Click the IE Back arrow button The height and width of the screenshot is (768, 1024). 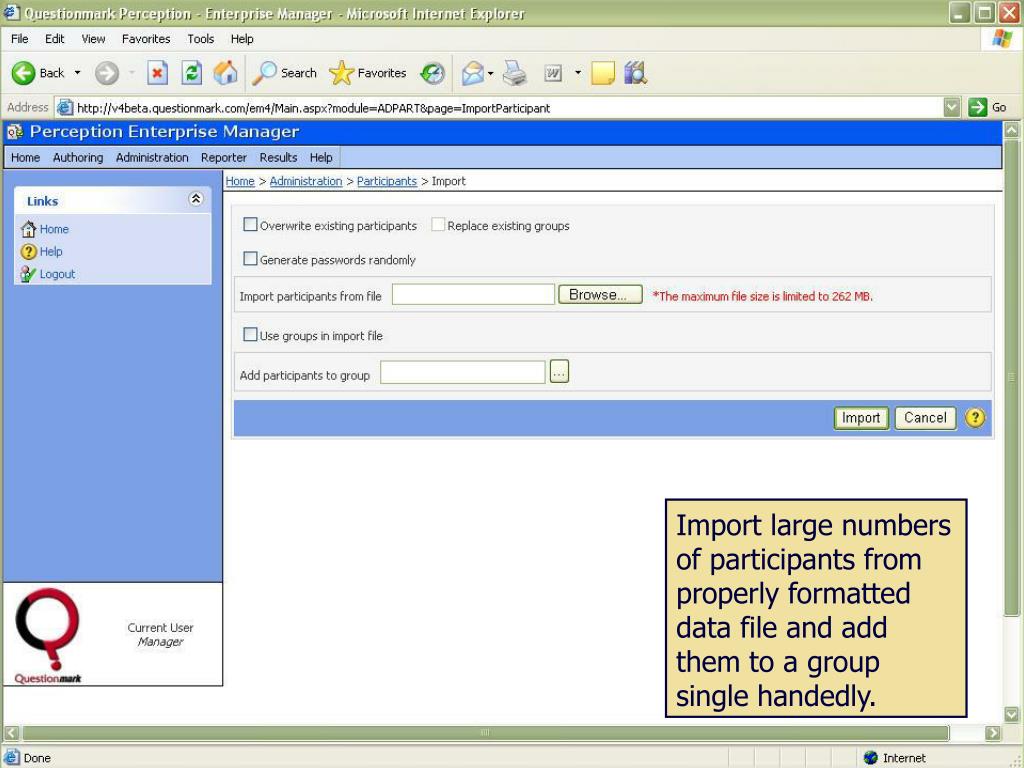tap(24, 73)
